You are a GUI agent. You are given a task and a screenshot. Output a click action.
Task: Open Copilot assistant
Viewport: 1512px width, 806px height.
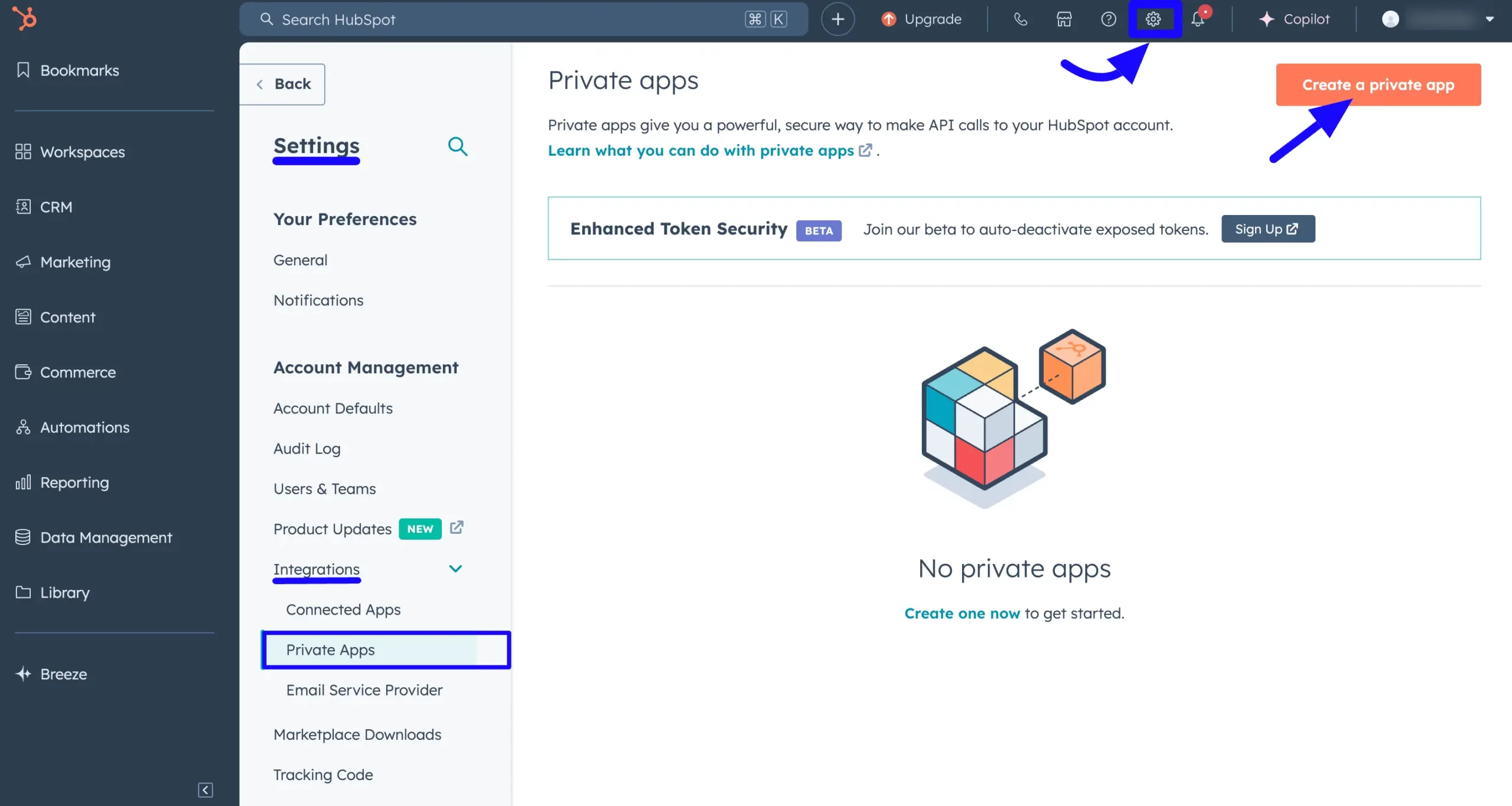1294,19
